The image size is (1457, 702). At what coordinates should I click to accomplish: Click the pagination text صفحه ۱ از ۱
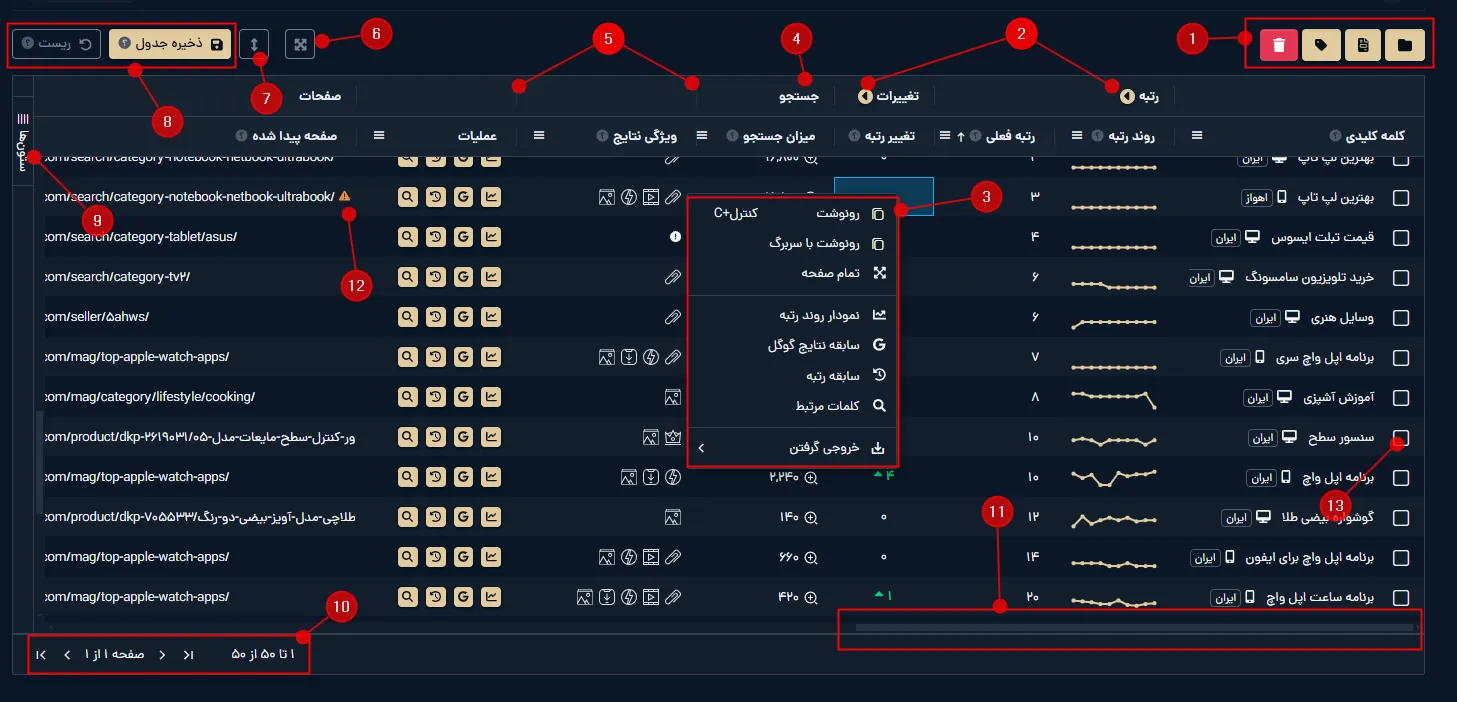pyautogui.click(x=114, y=654)
